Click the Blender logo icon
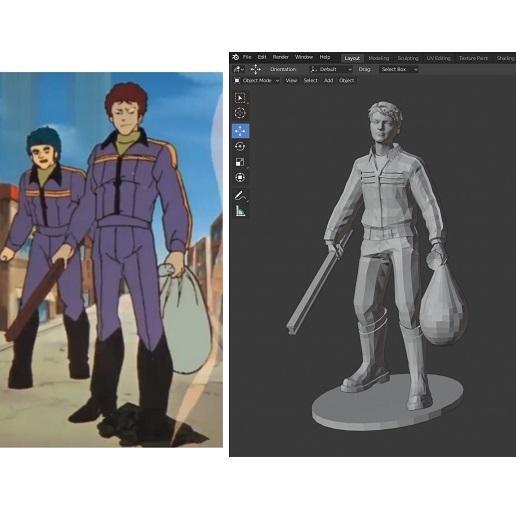The width and height of the screenshot is (516, 516). [235, 57]
